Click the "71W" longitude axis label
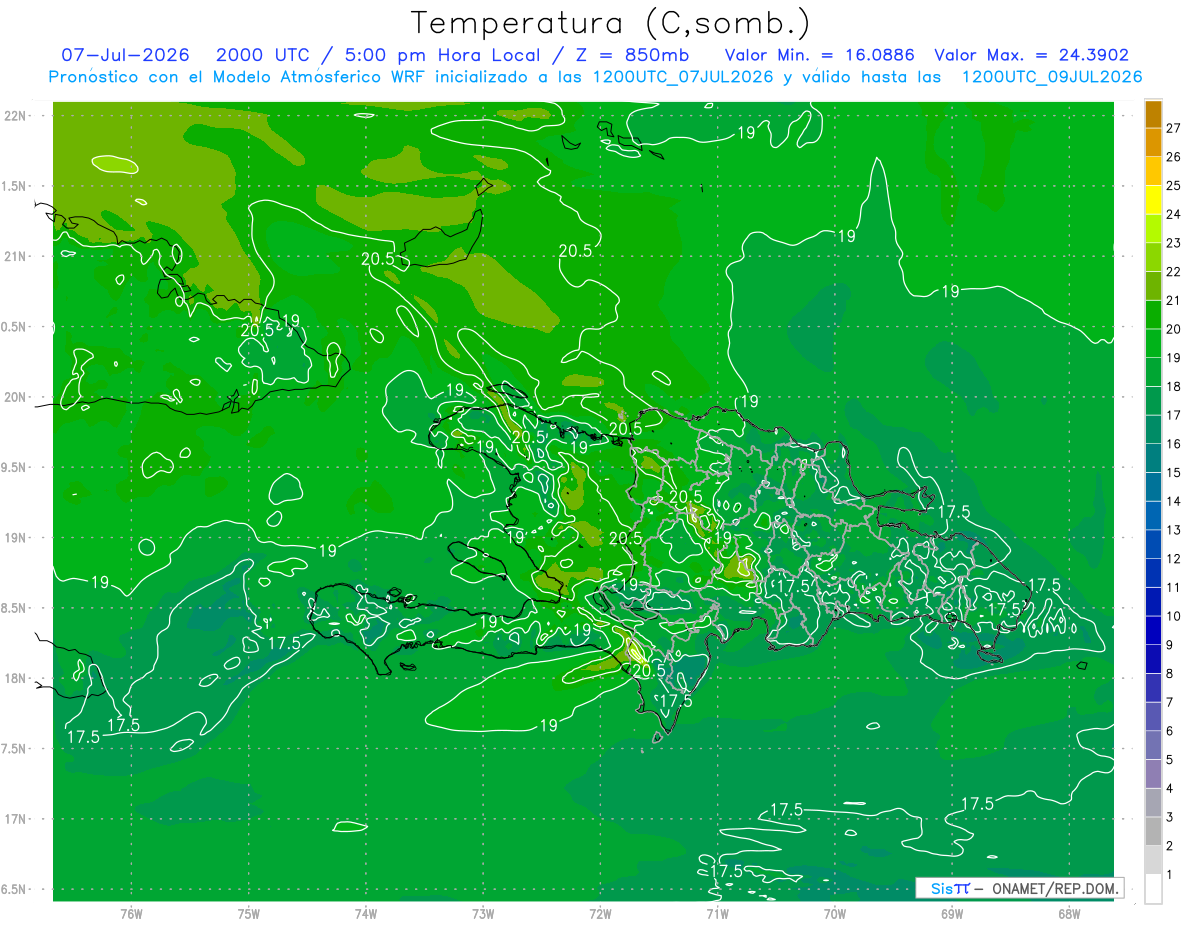 point(717,915)
